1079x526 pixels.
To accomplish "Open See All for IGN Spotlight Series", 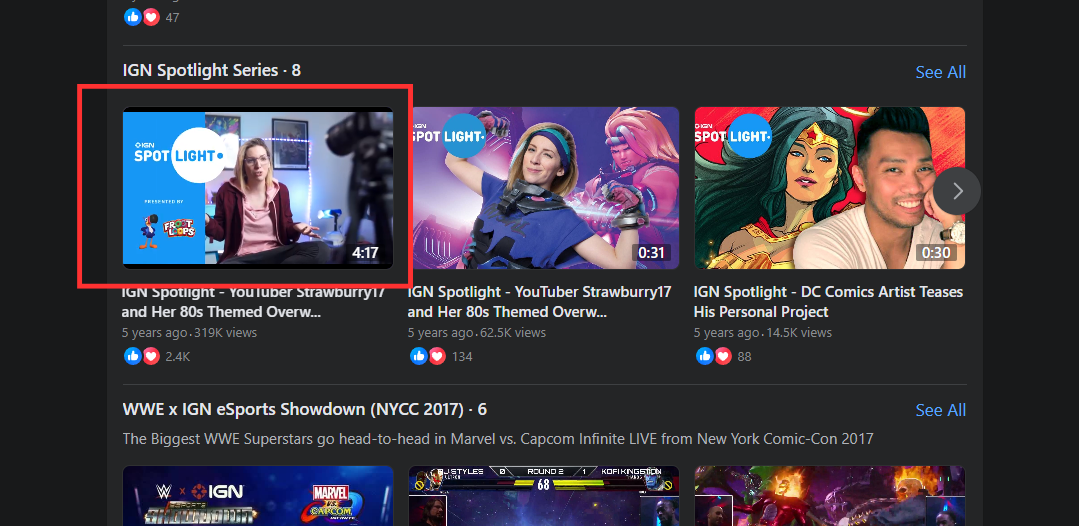I will click(940, 72).
